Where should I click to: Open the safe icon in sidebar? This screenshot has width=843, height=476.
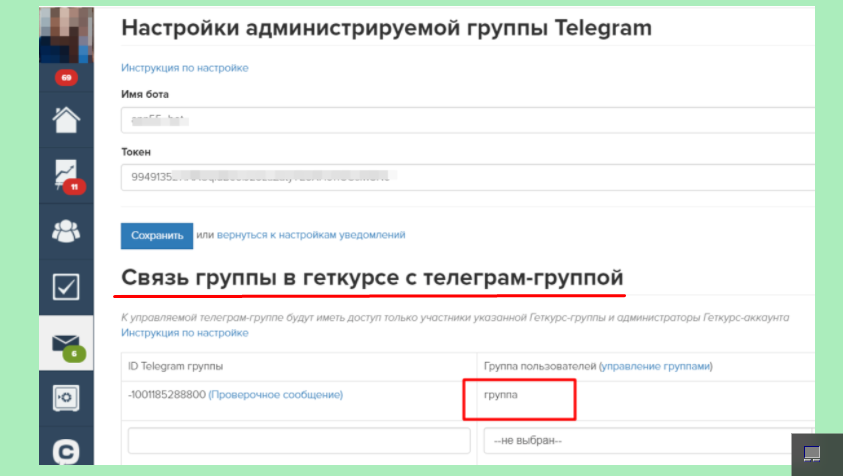click(67, 397)
